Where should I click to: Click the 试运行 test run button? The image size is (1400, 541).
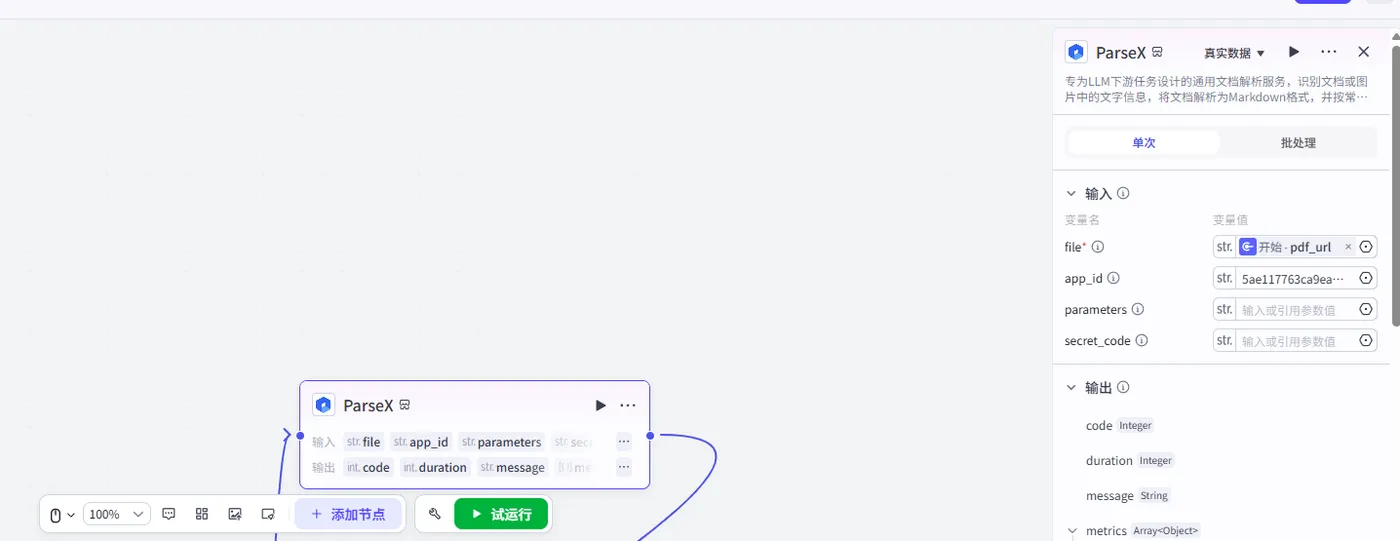click(501, 514)
